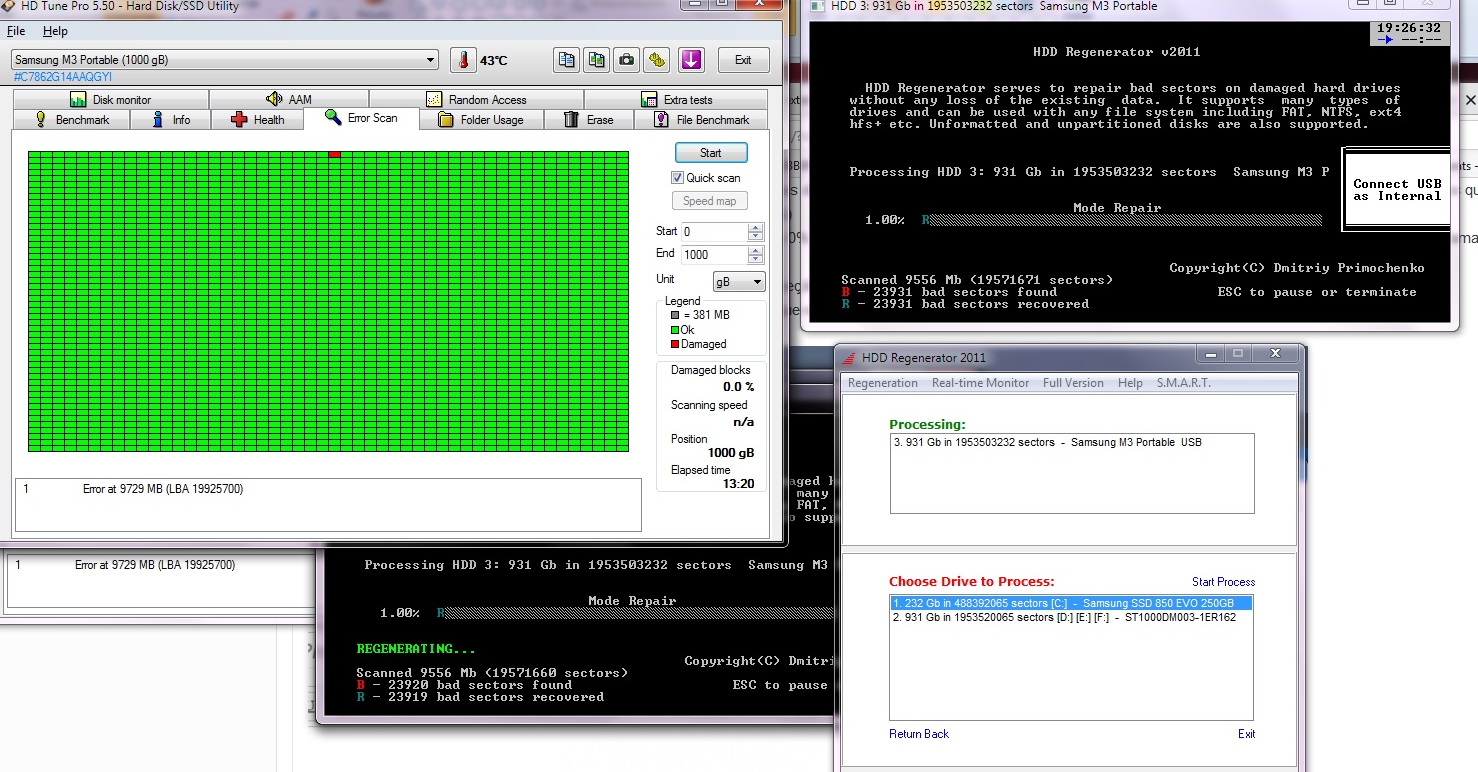Open the Disk monitor tab
Screen dimensions: 1478x772
pyautogui.click(x=110, y=100)
